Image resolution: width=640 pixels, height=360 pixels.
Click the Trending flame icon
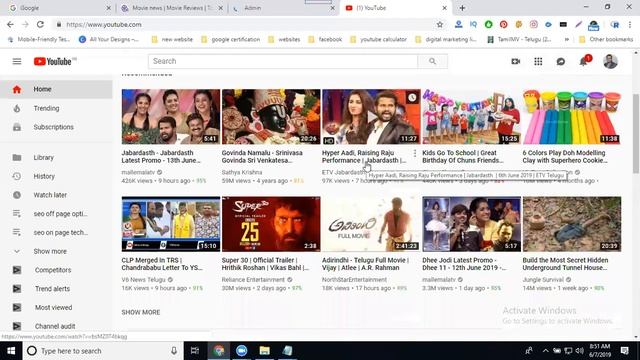[17, 108]
